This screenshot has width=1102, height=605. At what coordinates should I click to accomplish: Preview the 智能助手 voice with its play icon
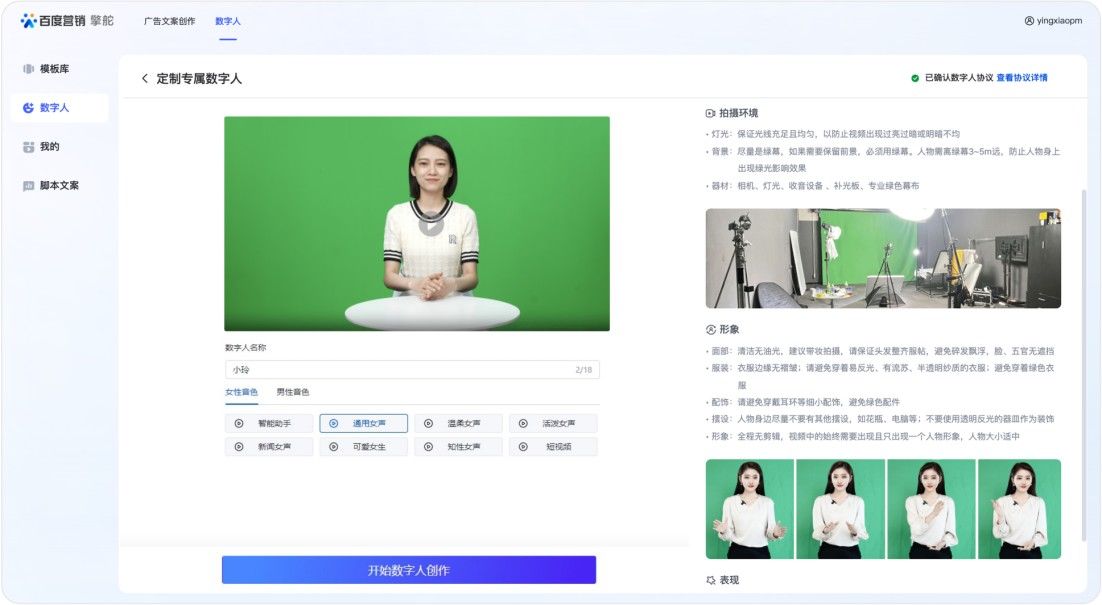(239, 424)
